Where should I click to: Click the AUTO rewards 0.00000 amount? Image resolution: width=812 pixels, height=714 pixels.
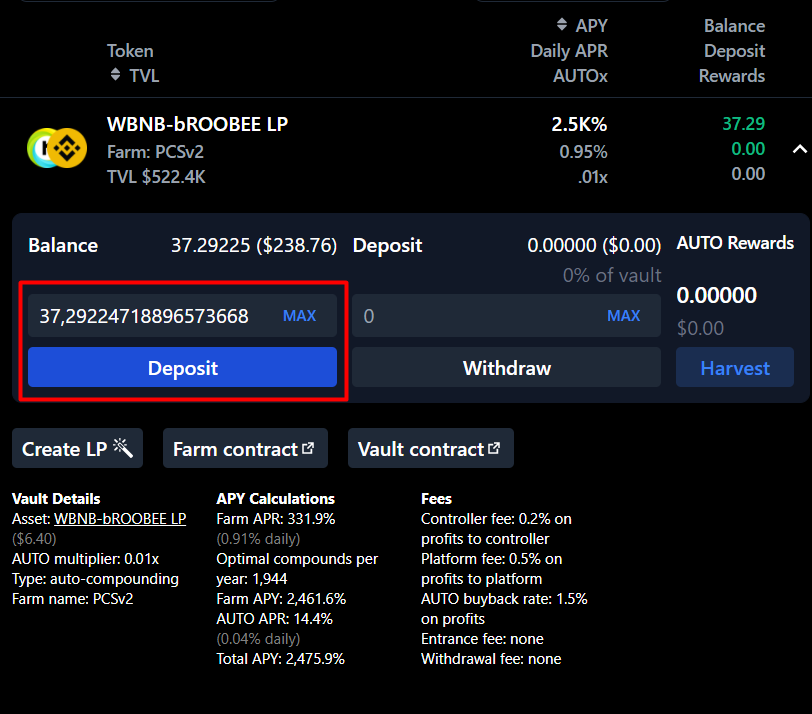[717, 295]
